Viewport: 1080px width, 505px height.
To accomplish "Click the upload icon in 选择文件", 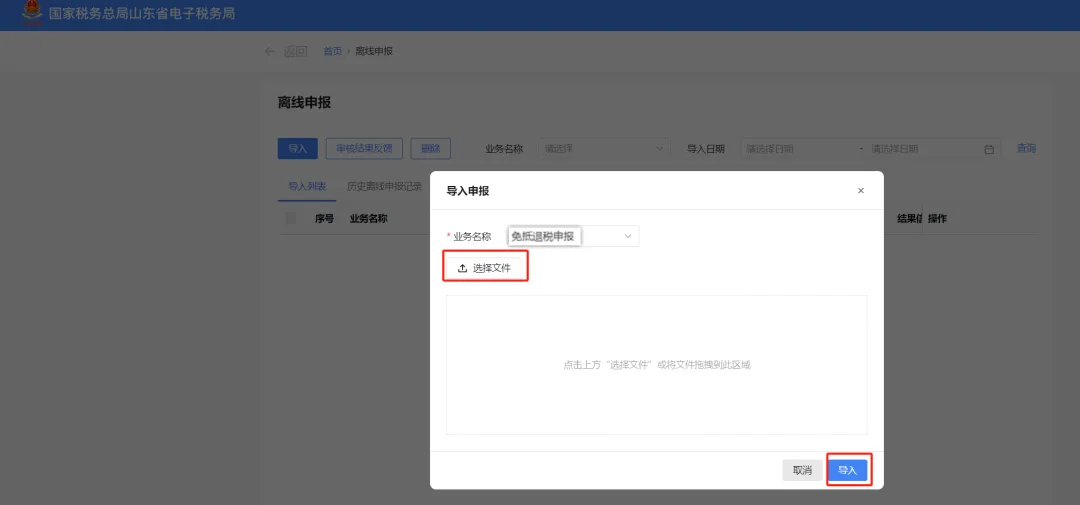I will [462, 268].
